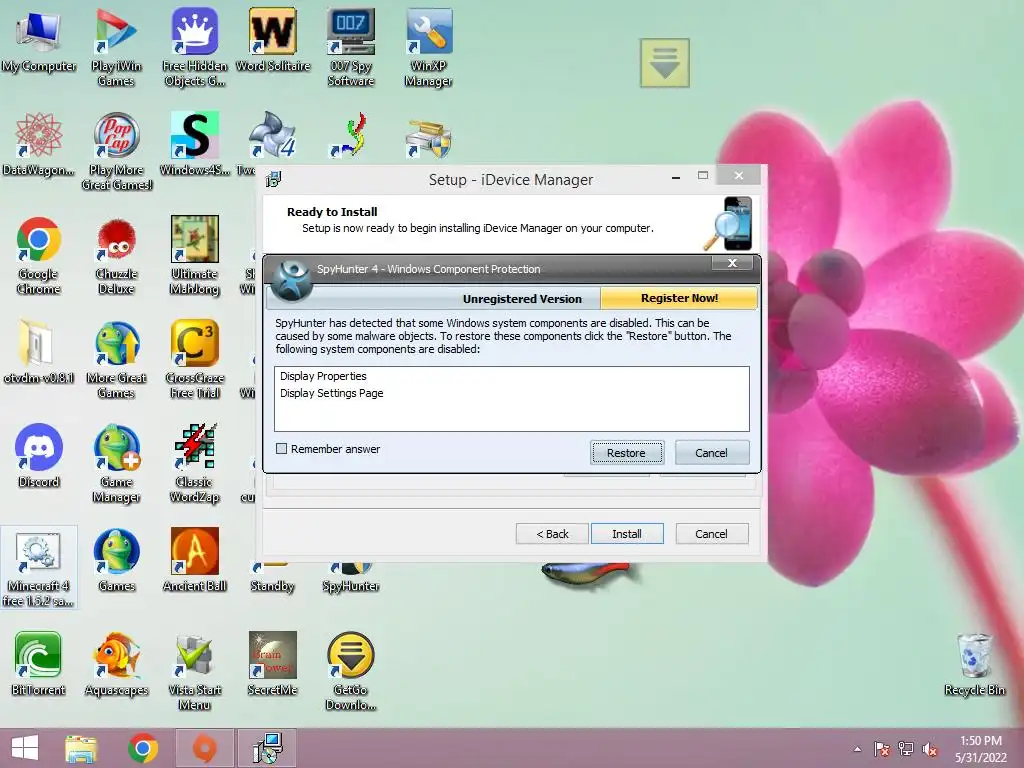The height and width of the screenshot is (768, 1024).
Task: Open Games desktop shortcut
Action: [116, 560]
